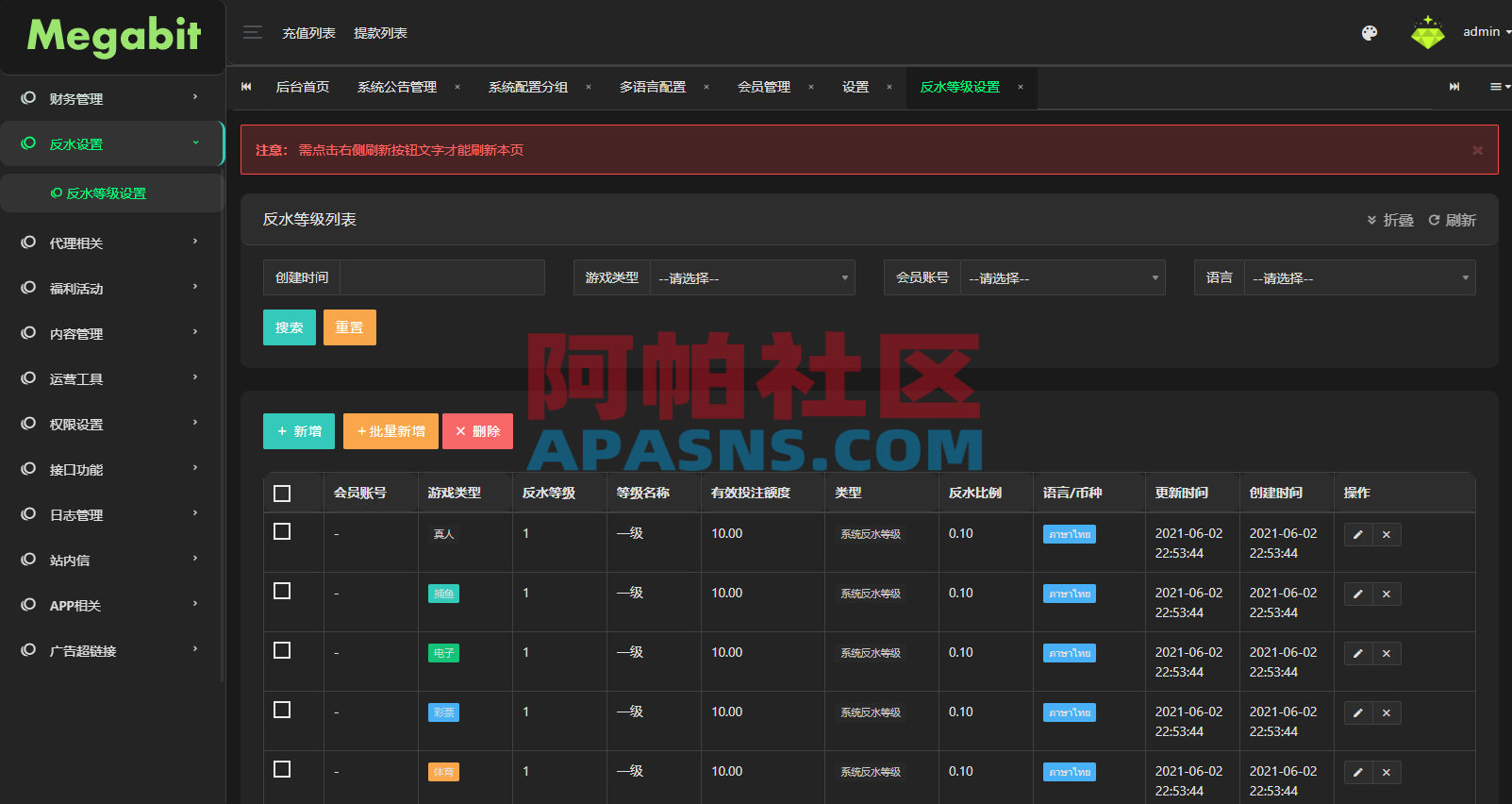
Task: Tick the select-all checkbox in table header
Action: pyautogui.click(x=282, y=494)
